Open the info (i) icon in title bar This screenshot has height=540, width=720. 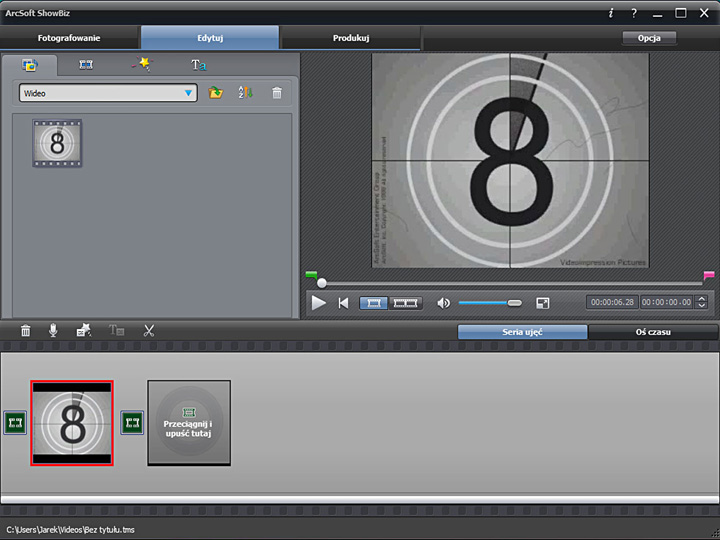[610, 13]
